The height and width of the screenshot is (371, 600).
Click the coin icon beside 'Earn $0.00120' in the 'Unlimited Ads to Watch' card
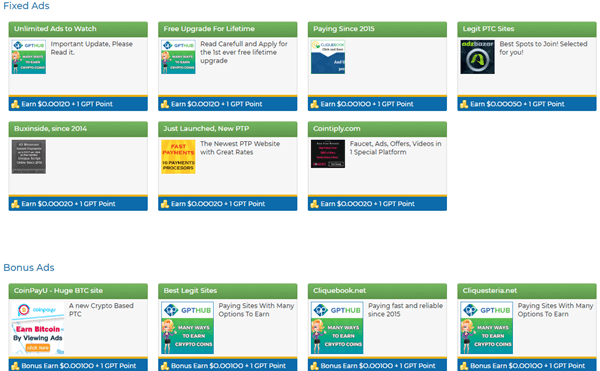15,104
